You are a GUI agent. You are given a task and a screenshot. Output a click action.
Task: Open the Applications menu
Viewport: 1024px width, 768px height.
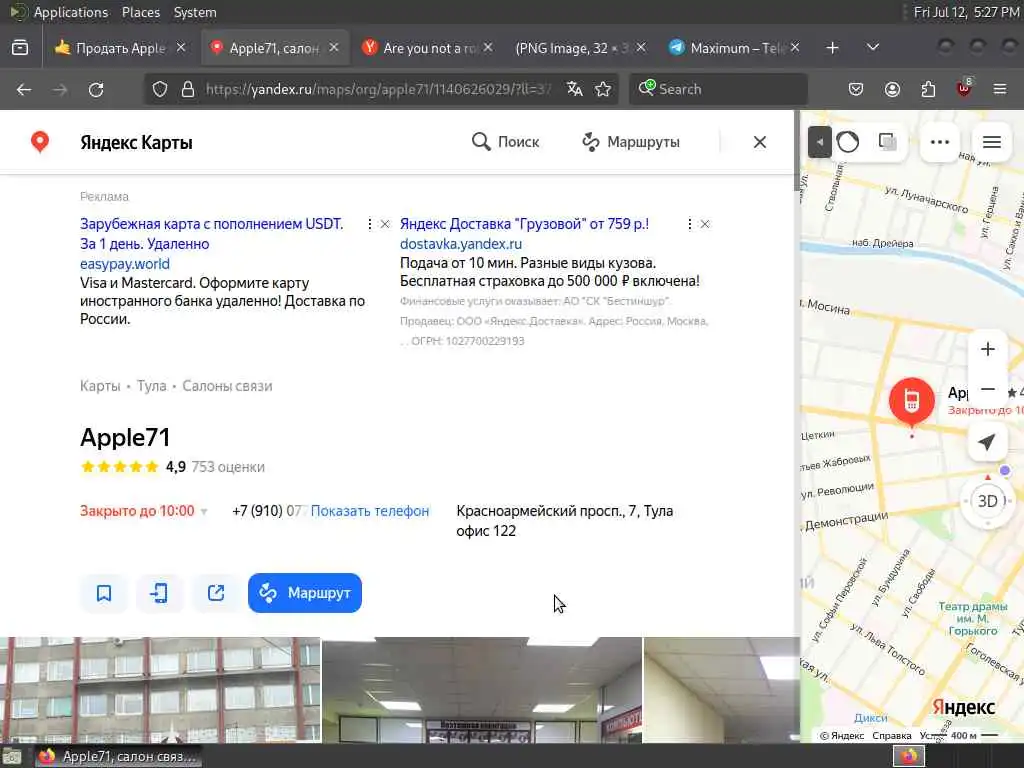click(71, 12)
